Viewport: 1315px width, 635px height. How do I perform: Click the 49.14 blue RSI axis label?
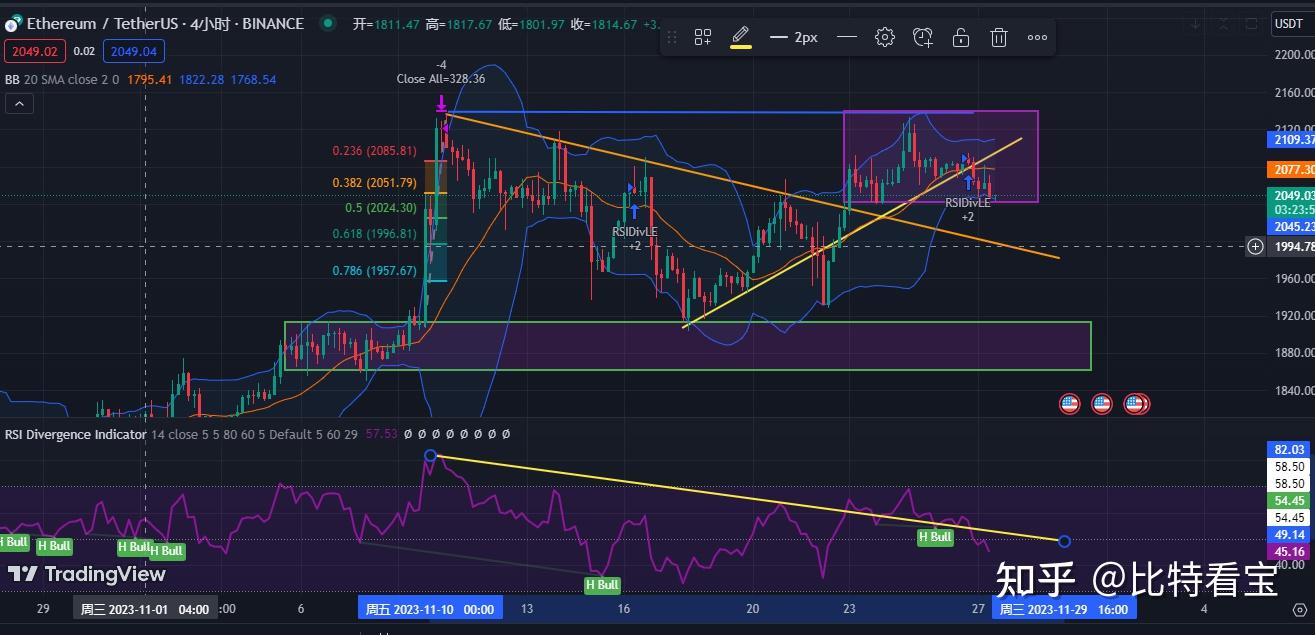click(x=1288, y=534)
